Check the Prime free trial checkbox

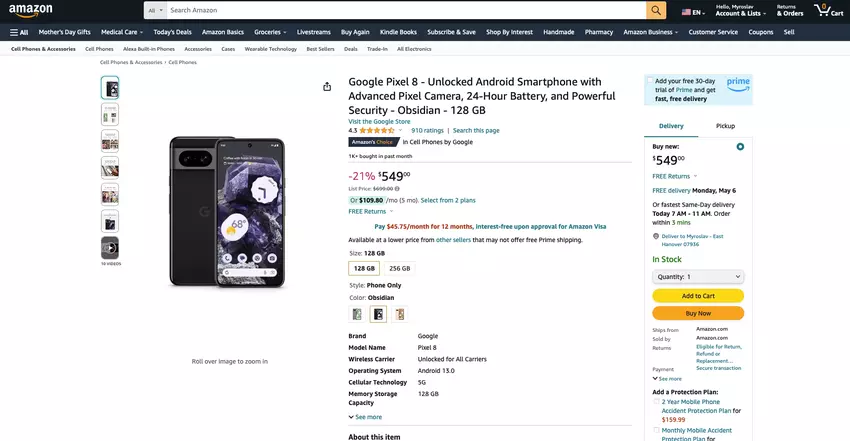coord(651,81)
